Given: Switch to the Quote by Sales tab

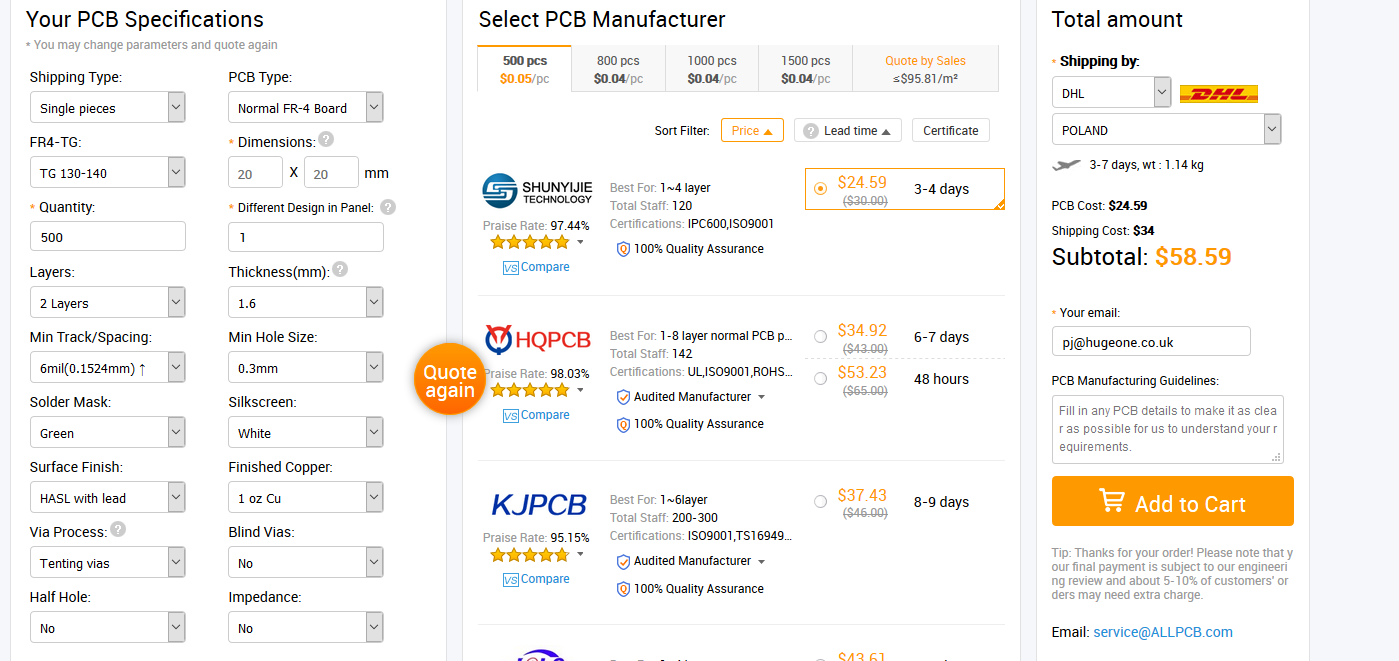Looking at the screenshot, I should (925, 69).
